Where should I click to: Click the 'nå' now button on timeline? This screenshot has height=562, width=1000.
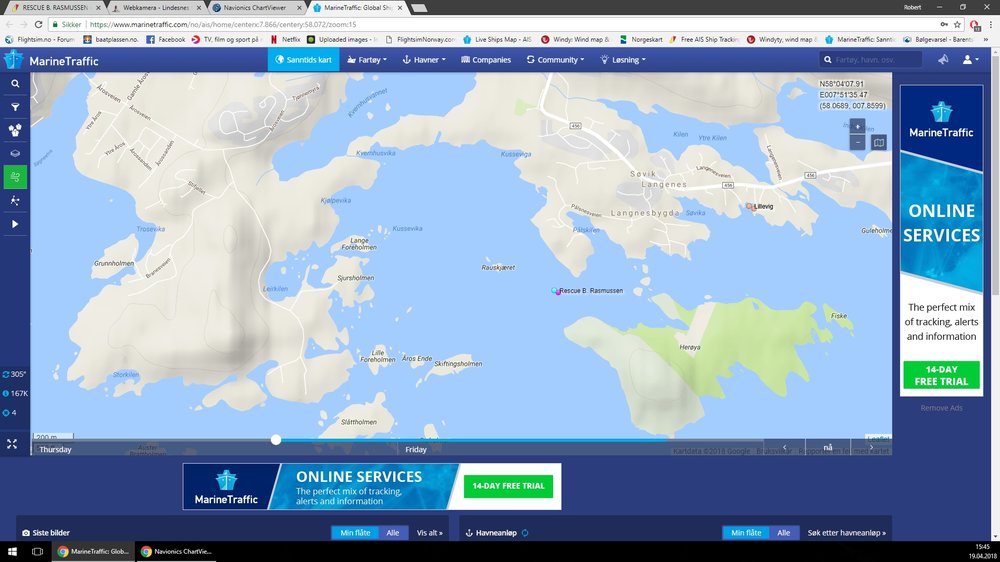pos(828,447)
